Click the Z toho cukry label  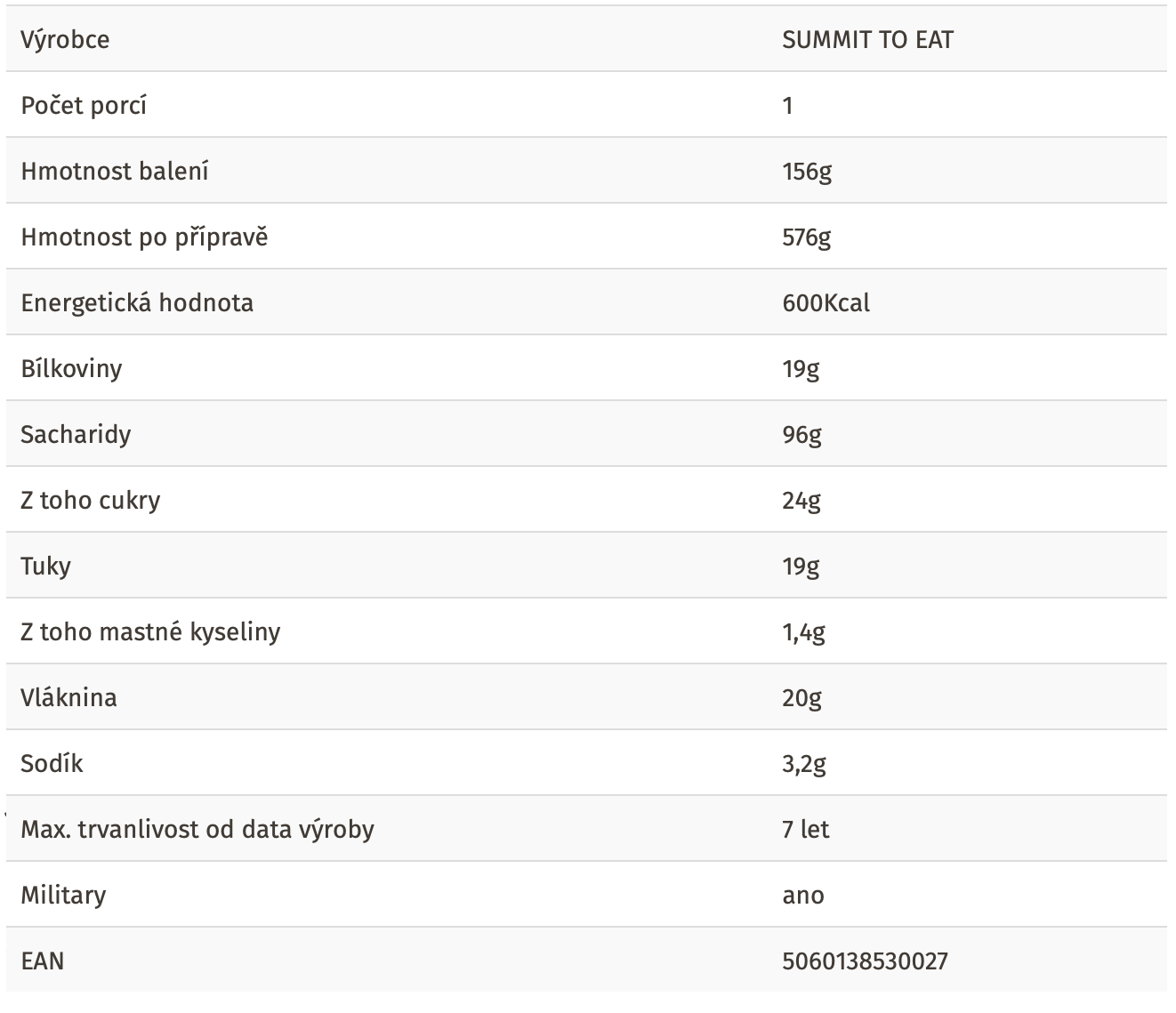[90, 501]
